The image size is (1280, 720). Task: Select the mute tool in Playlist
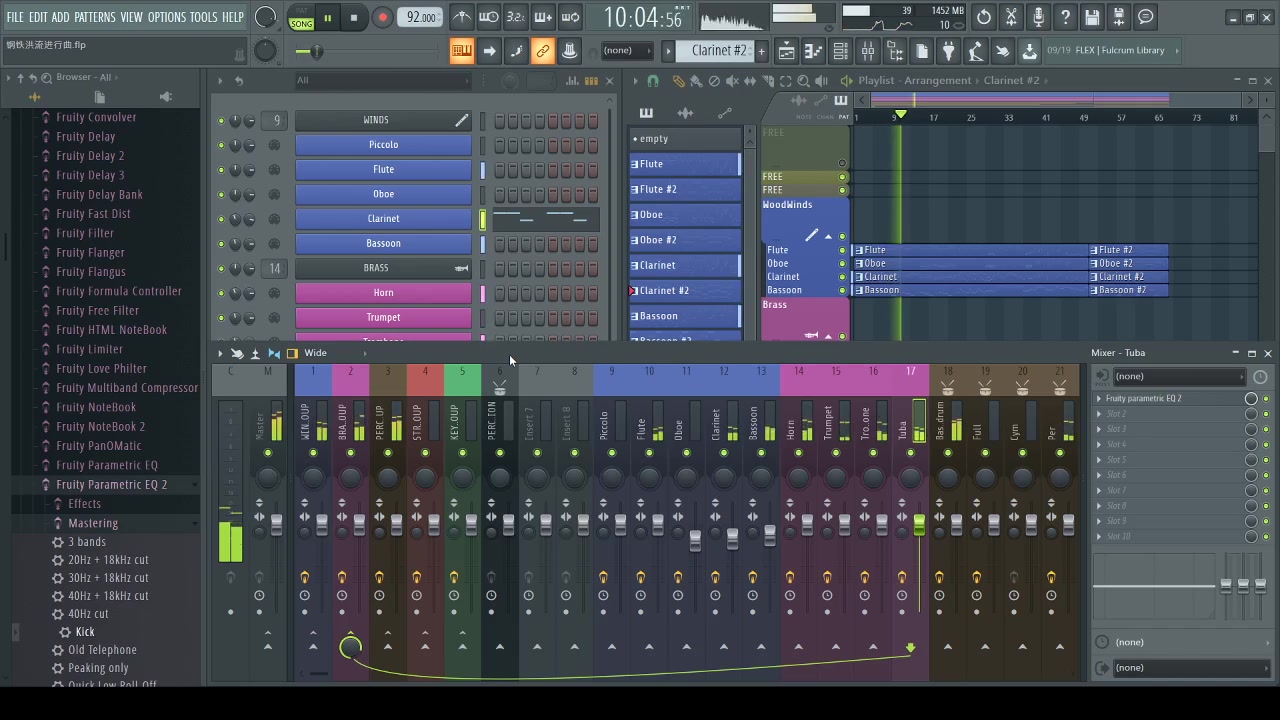coord(732,81)
